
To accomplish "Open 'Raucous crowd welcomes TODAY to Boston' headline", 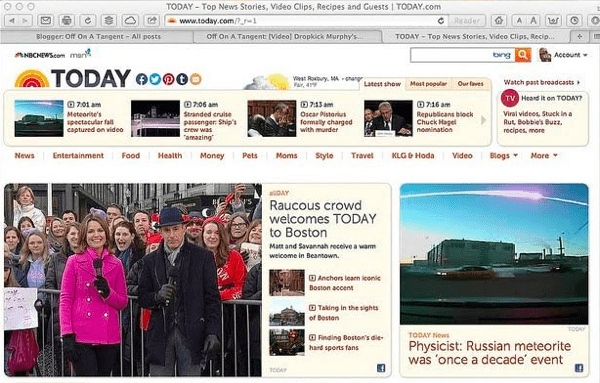I will click(x=323, y=219).
